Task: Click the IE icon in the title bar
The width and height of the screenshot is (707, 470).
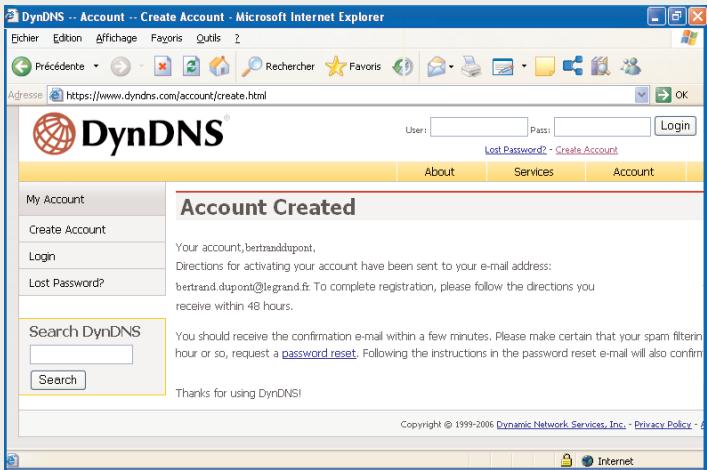Action: pyautogui.click(x=12, y=16)
